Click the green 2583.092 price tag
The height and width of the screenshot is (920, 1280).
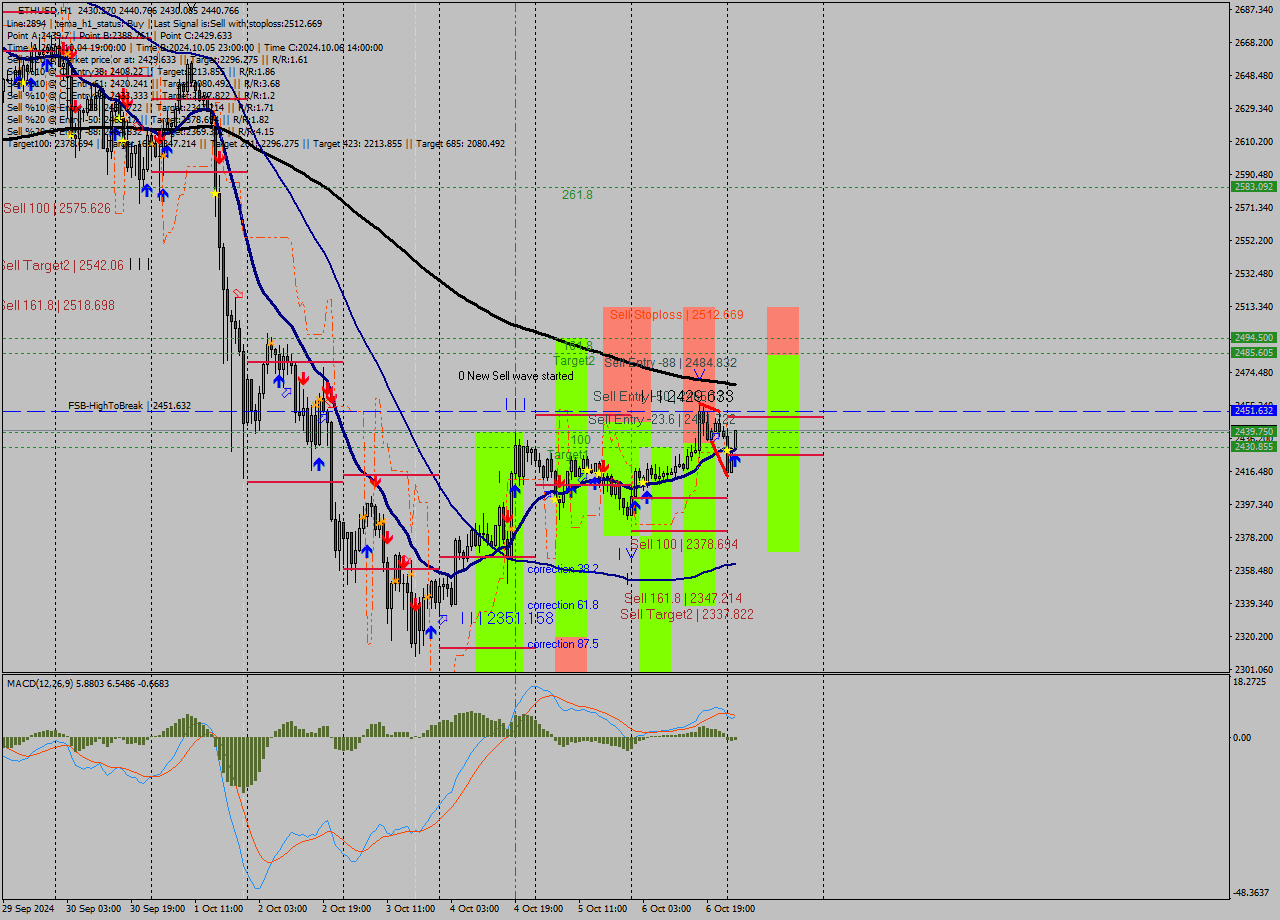click(x=1254, y=187)
